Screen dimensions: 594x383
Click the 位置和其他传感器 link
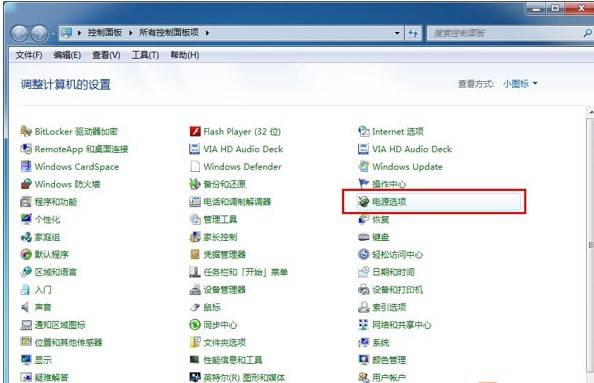pyautogui.click(x=69, y=342)
